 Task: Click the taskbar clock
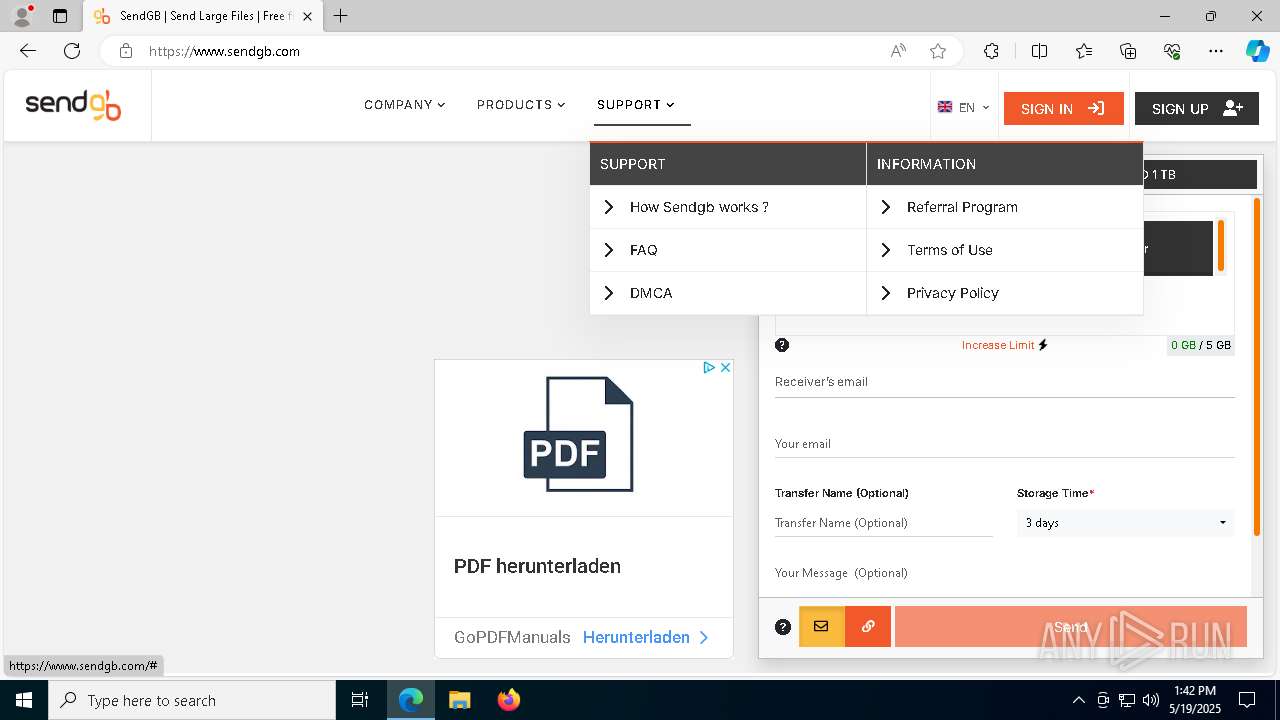1195,700
